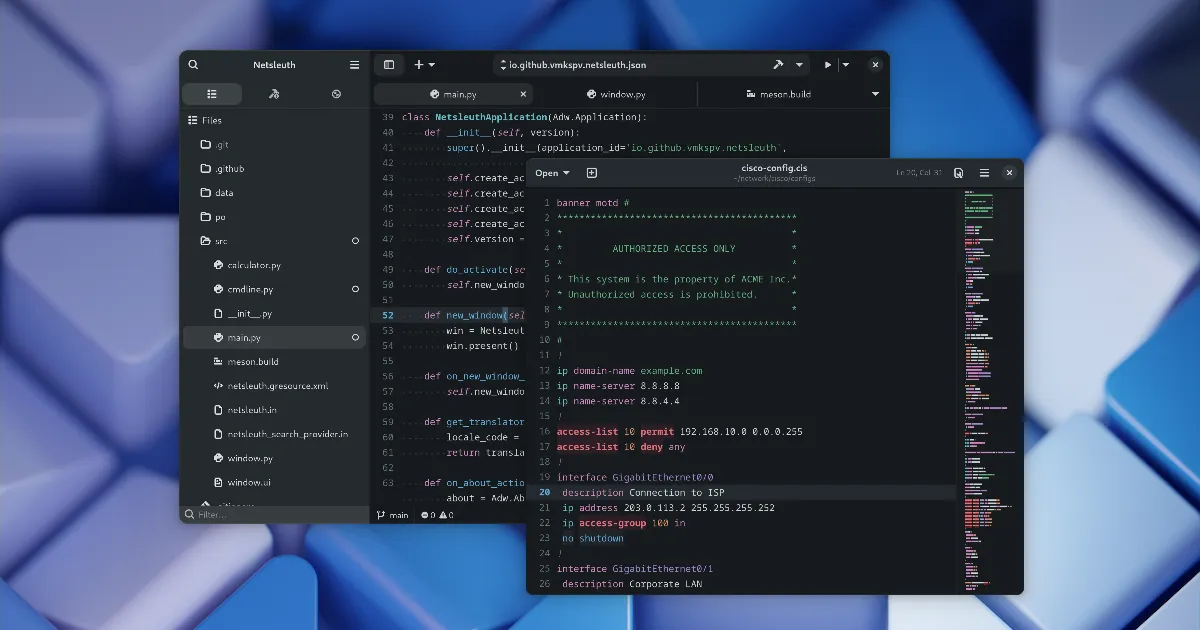The width and height of the screenshot is (1200, 630).
Task: Expand the build options dropdown arrow
Action: click(799, 65)
